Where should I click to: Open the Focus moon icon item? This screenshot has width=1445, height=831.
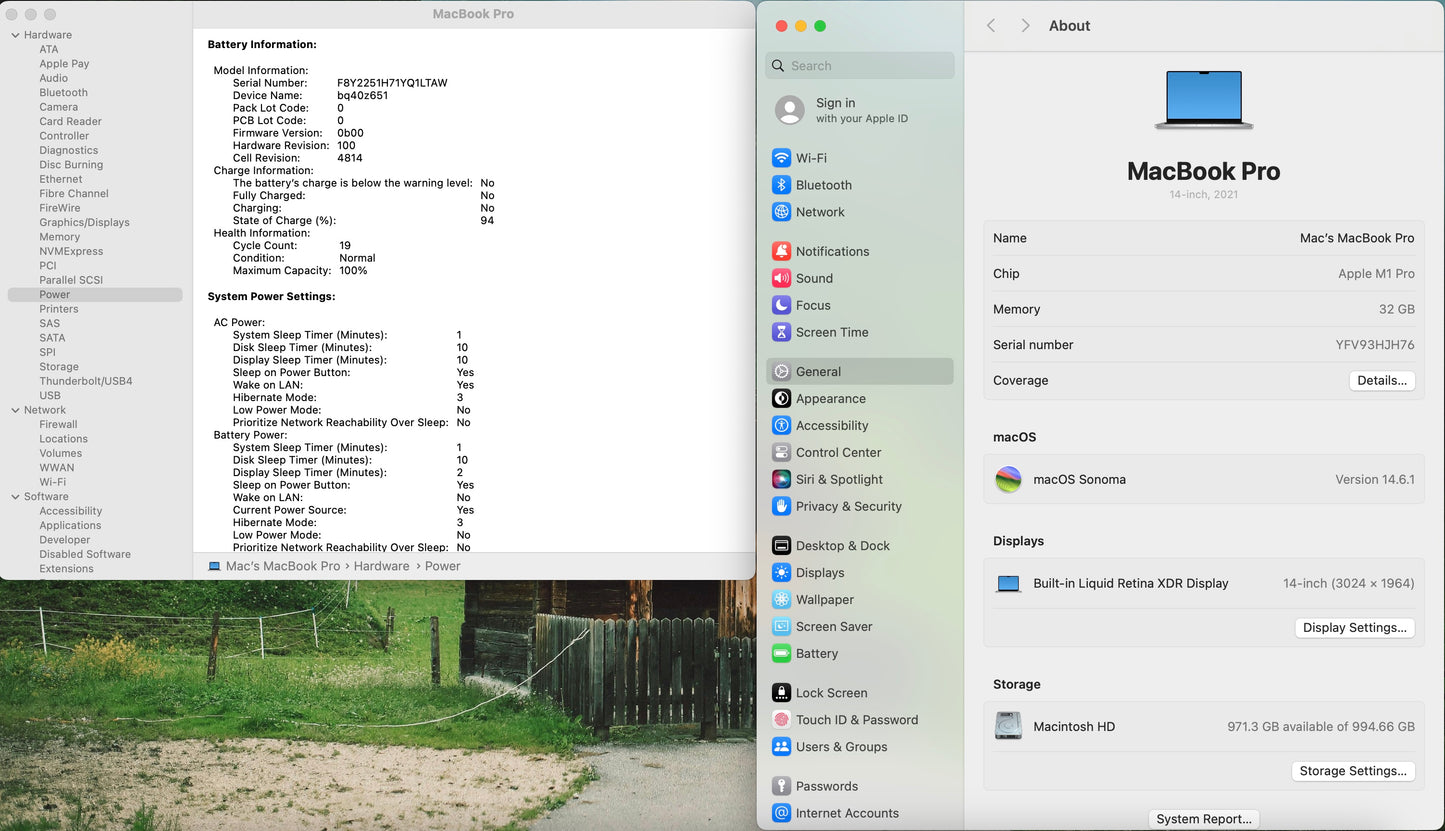pos(781,305)
